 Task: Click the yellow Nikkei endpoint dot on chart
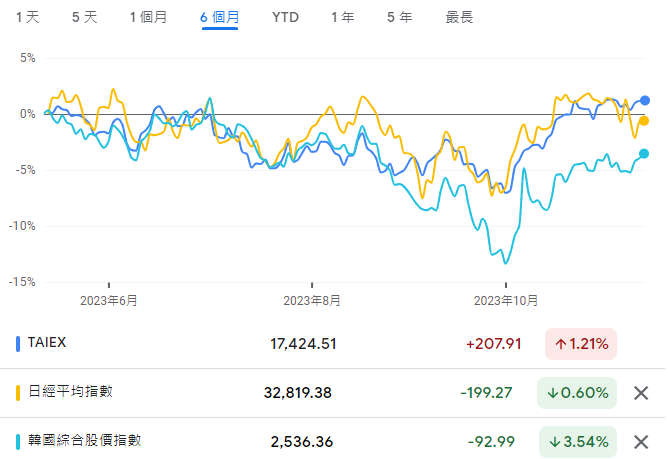[x=645, y=121]
